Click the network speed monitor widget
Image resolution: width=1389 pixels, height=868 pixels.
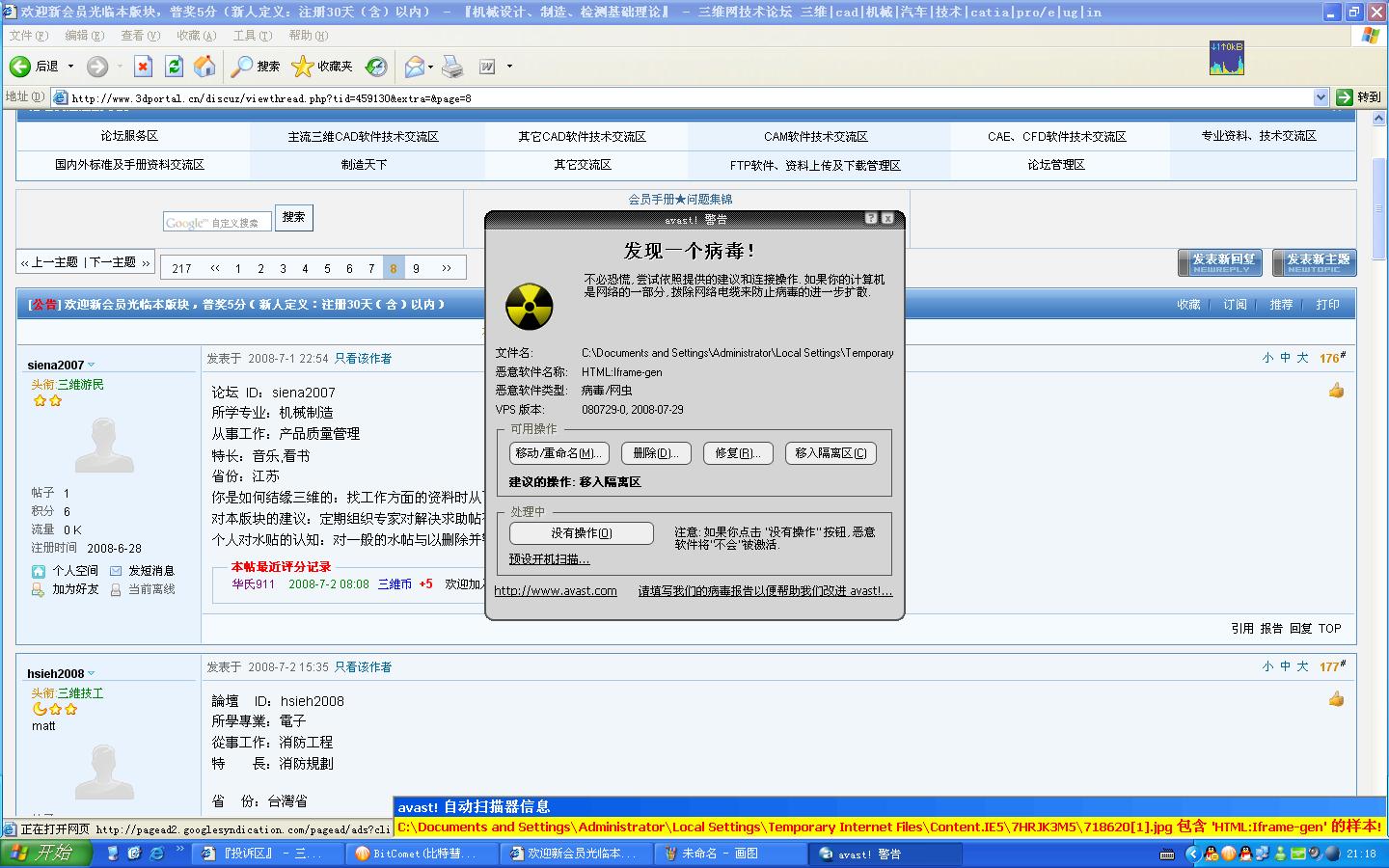(1227, 58)
